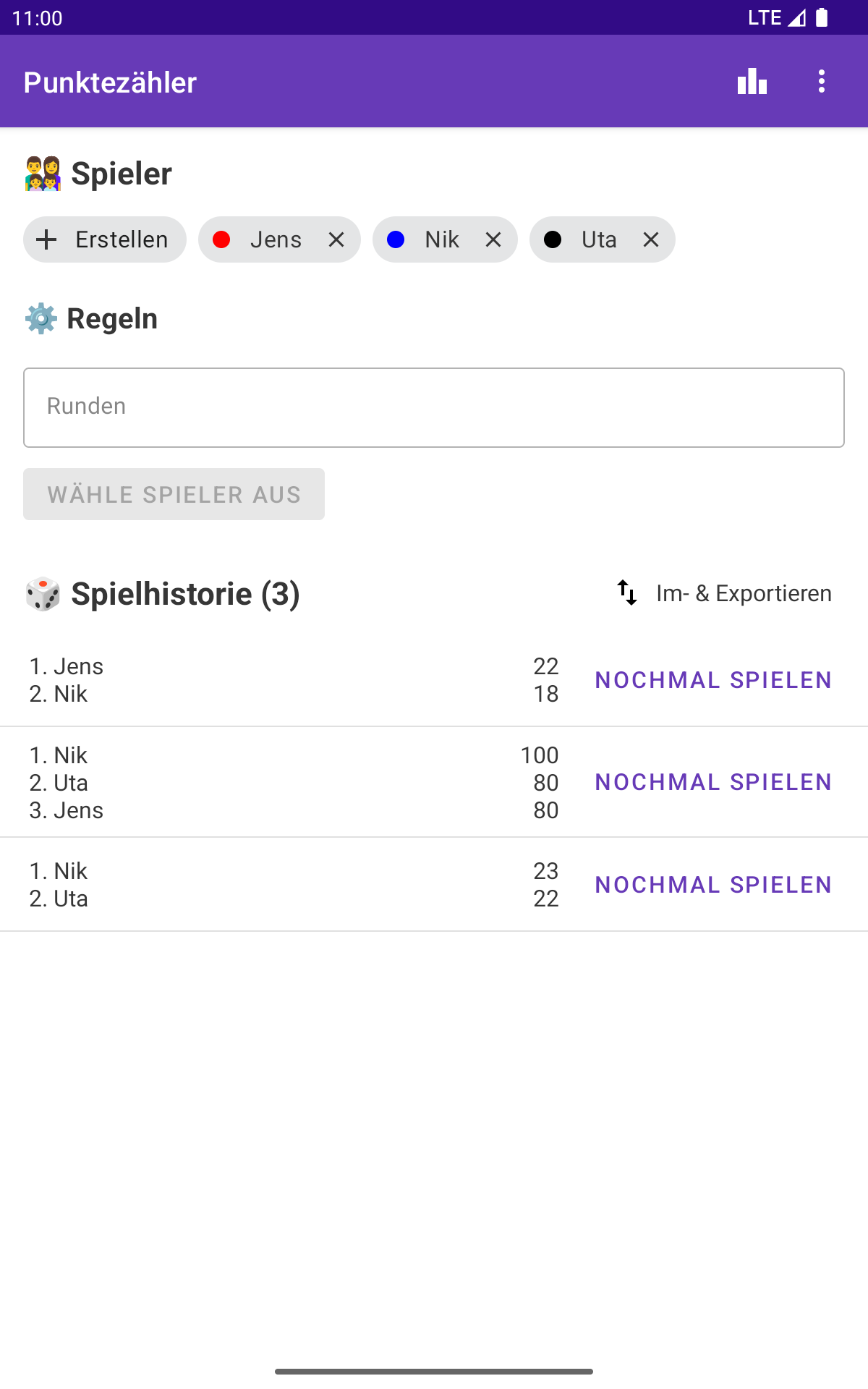Focus the Runden input field
Screen dimensions: 868x1389
click(434, 407)
